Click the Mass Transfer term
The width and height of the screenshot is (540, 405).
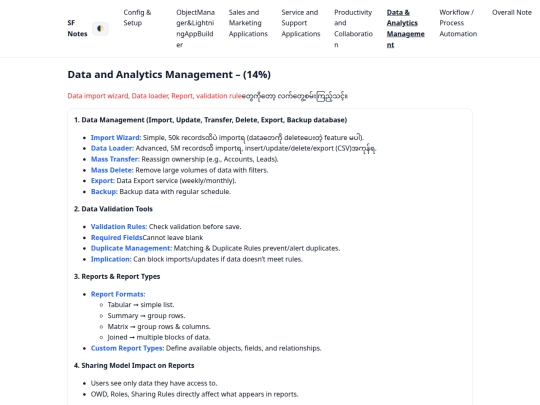115,159
